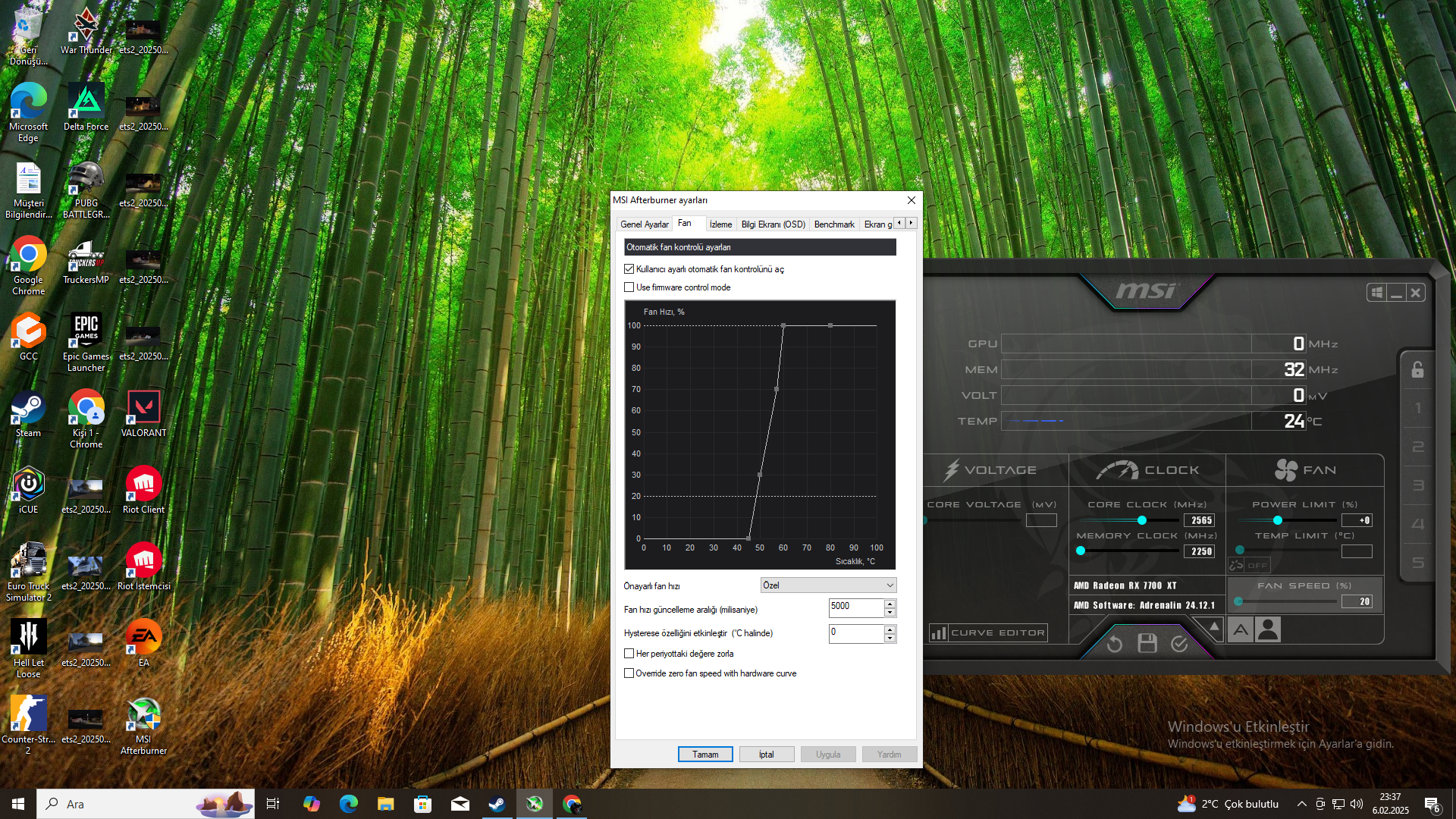The width and height of the screenshot is (1456, 819).
Task: Select profile slot 3 in Afterburner
Action: click(1417, 485)
